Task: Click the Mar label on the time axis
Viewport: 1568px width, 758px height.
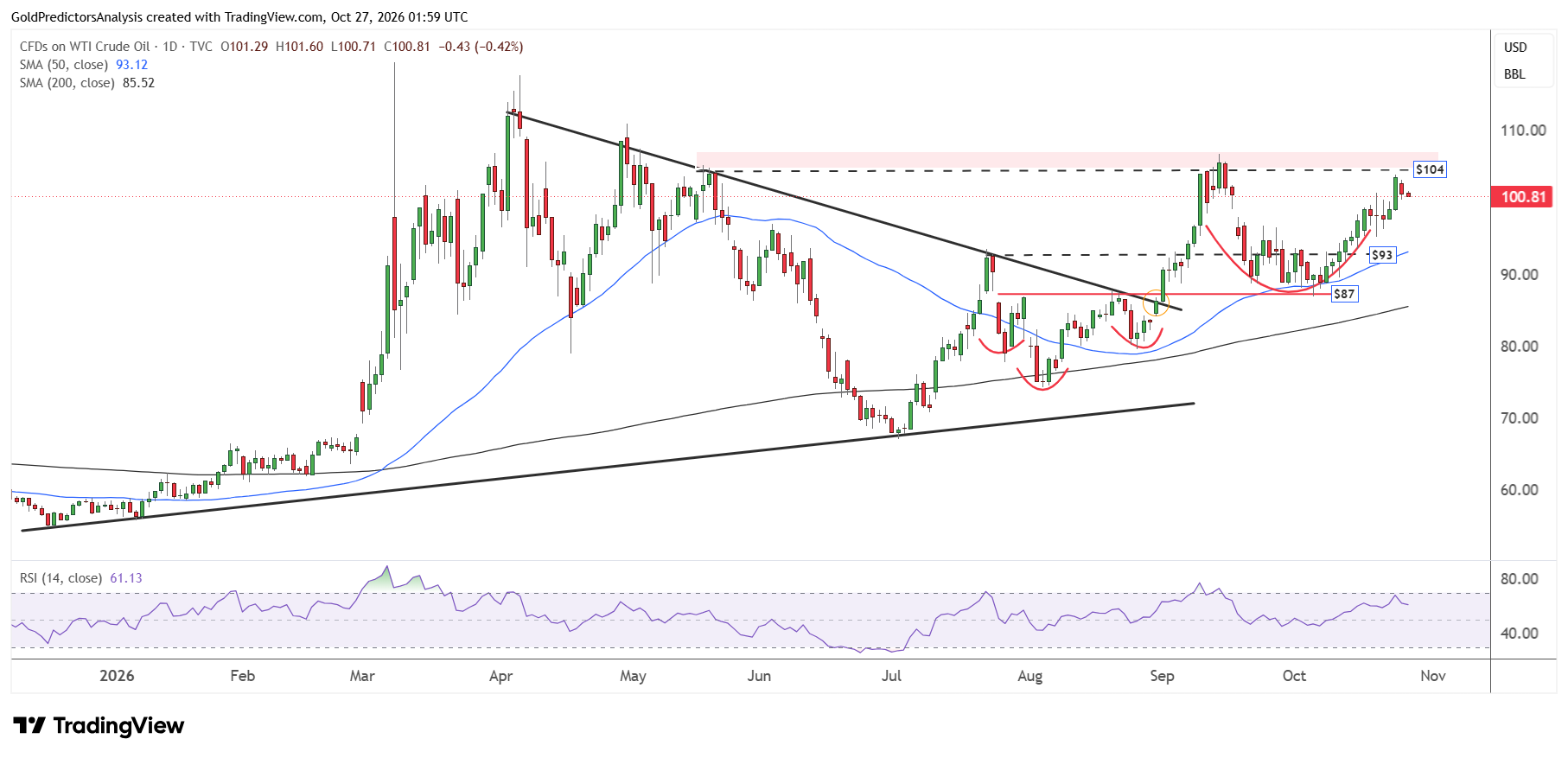Action: click(x=362, y=676)
